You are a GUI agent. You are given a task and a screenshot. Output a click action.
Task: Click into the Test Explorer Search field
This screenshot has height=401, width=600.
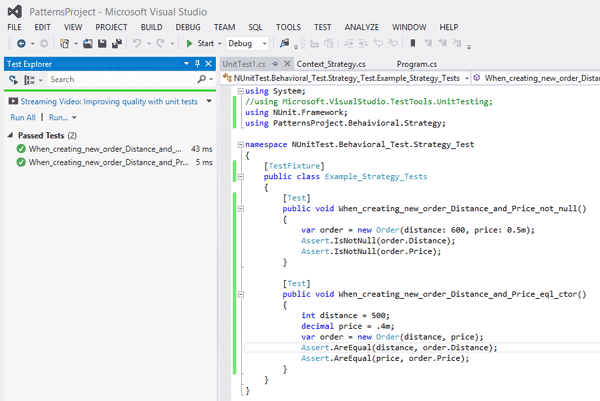click(122, 80)
